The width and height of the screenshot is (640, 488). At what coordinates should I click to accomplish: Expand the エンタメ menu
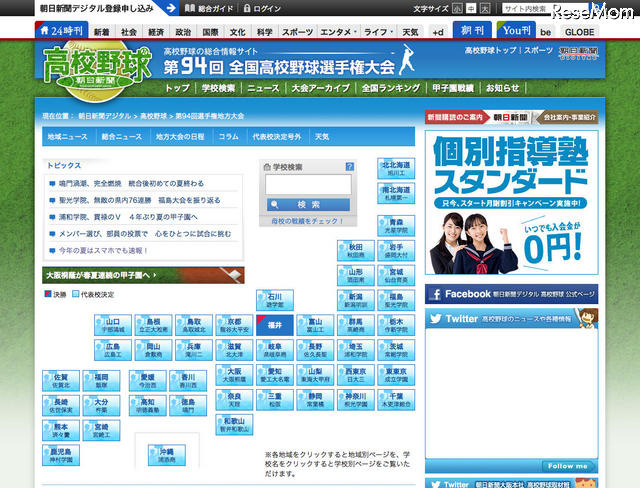[x=338, y=32]
